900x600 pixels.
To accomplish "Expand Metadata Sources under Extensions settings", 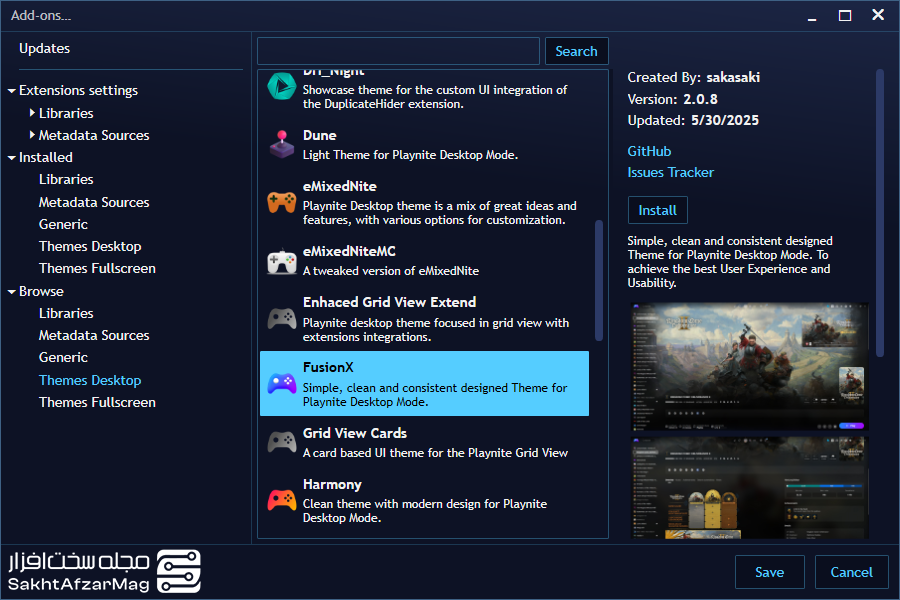I will point(32,135).
